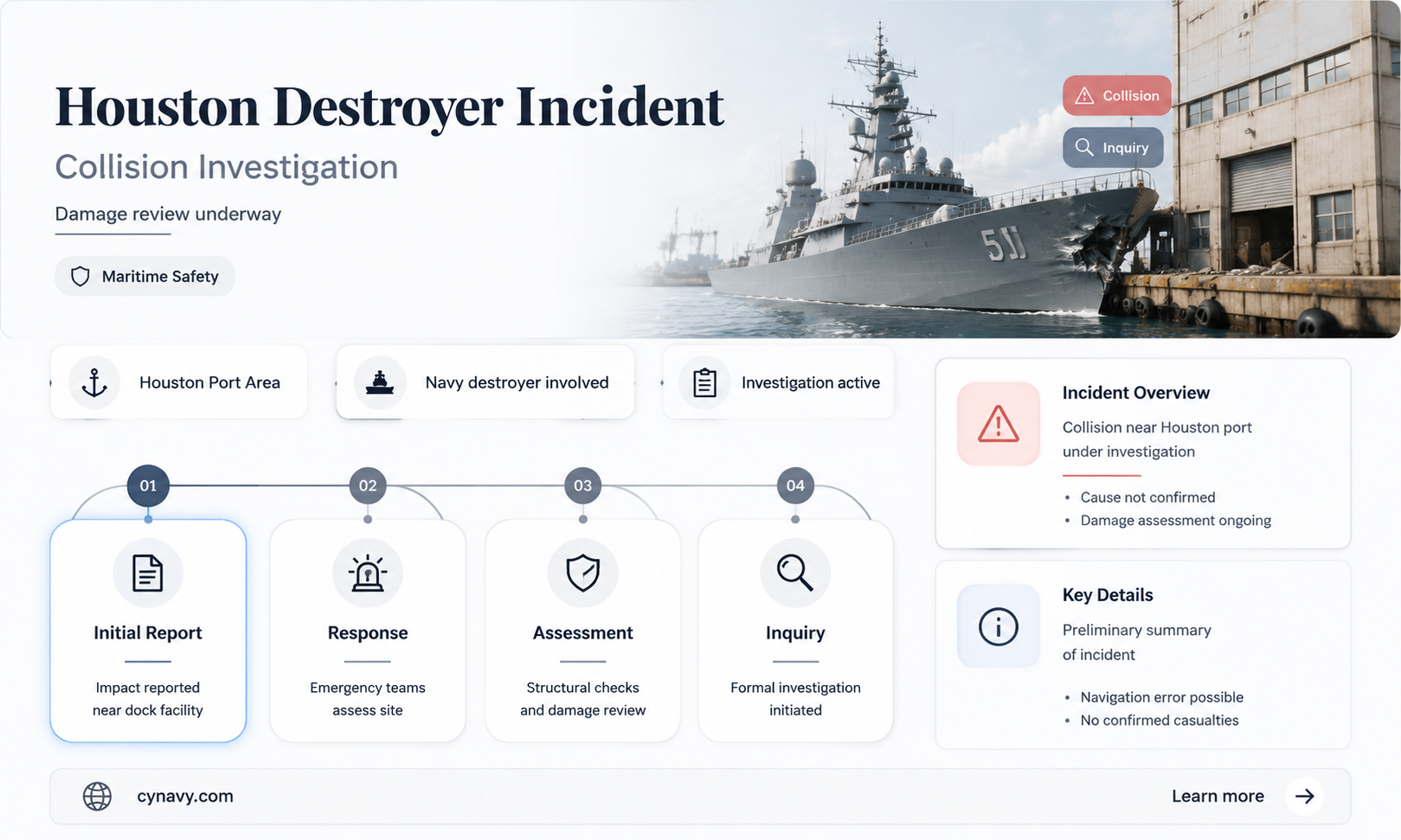Click 'Cause not confirmed' bullet
This screenshot has height=840, width=1401.
point(1147,497)
